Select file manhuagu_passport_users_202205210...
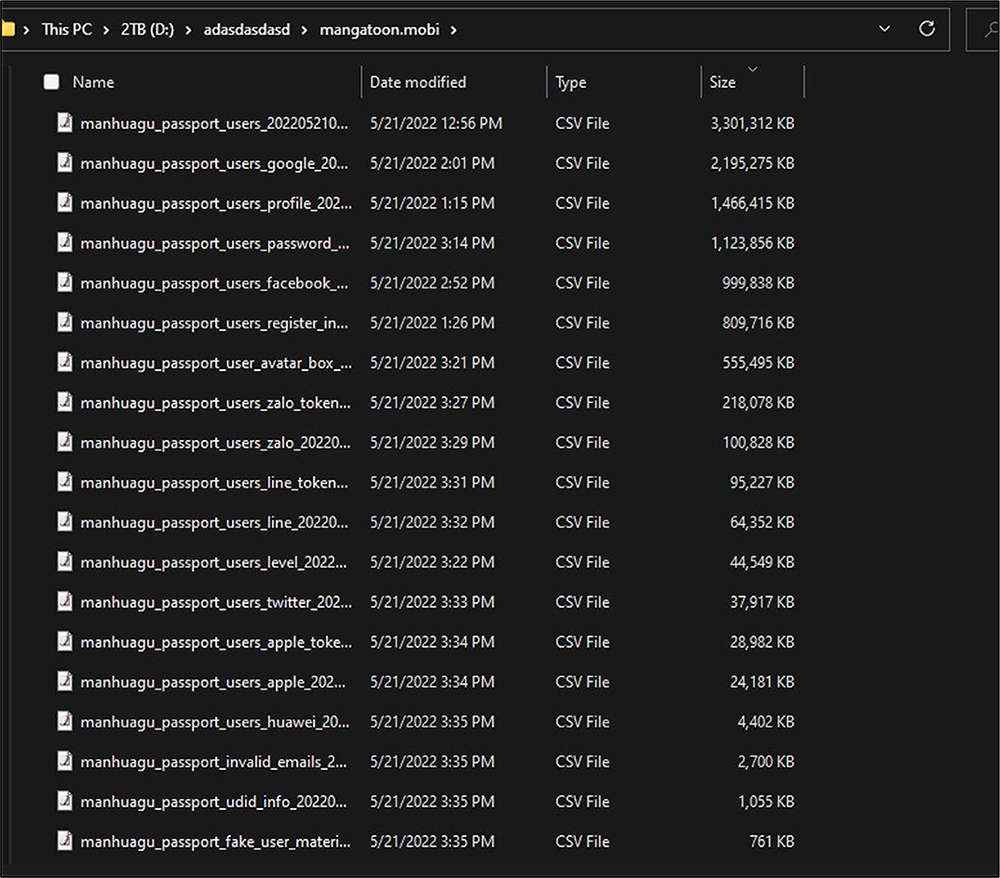The image size is (1000, 878). pos(214,123)
